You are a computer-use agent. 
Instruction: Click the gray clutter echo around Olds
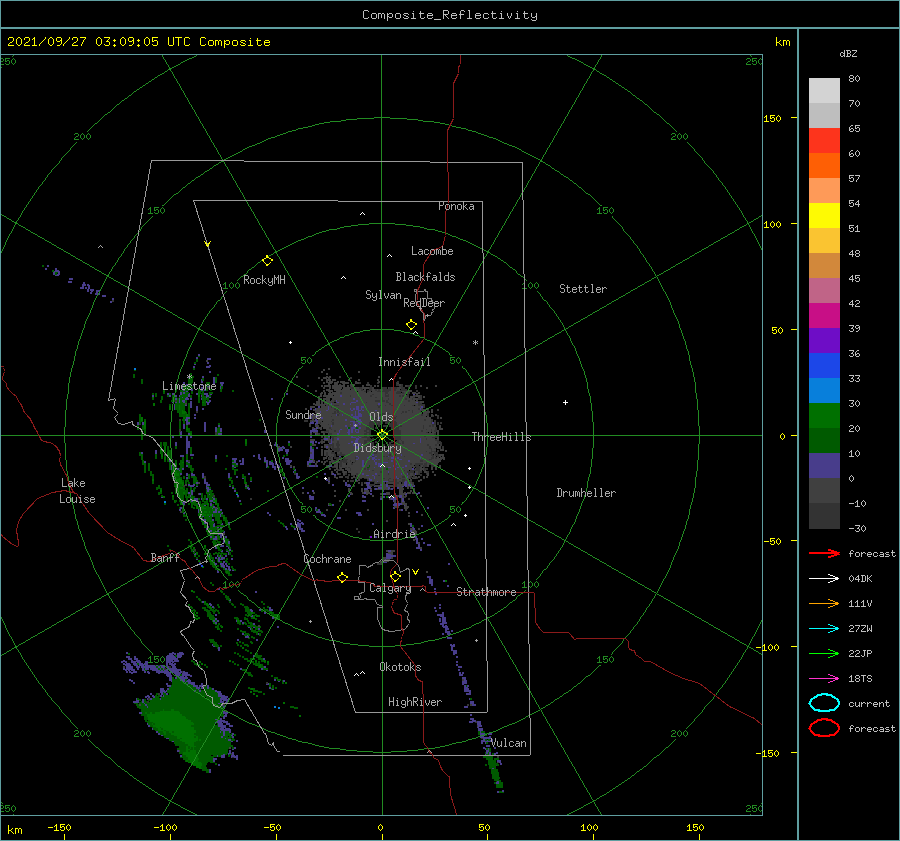379,431
